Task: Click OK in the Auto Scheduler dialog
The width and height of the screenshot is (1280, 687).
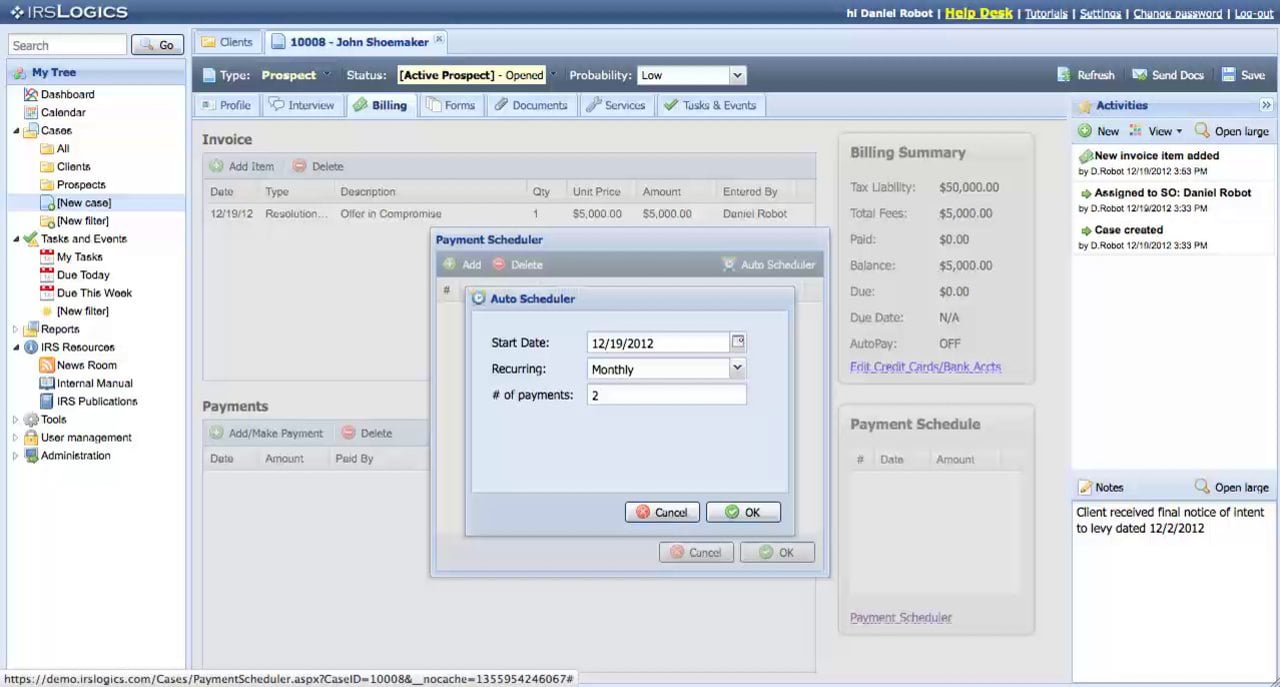Action: coord(743,512)
